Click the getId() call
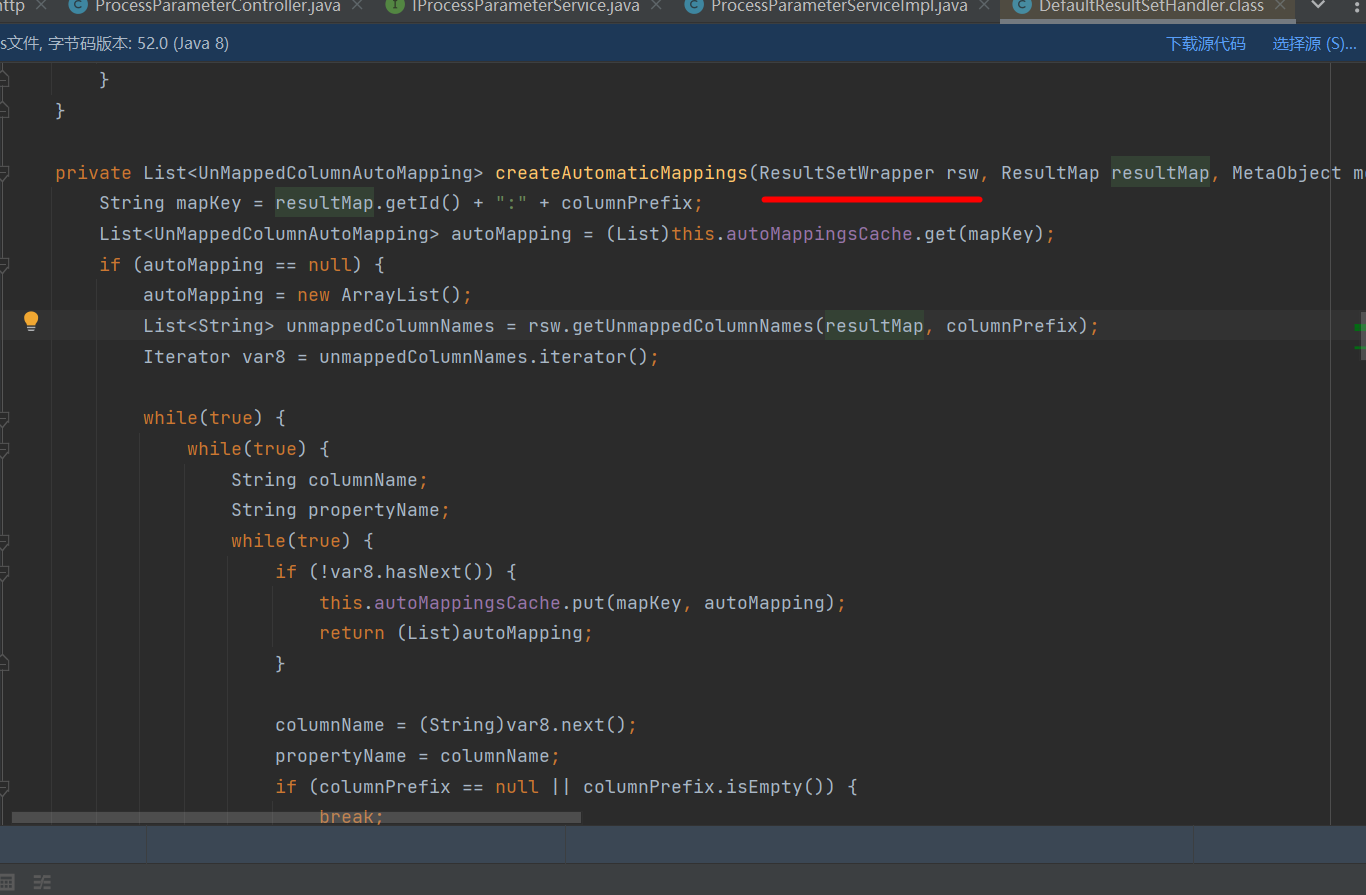1366x895 pixels. click(x=424, y=203)
